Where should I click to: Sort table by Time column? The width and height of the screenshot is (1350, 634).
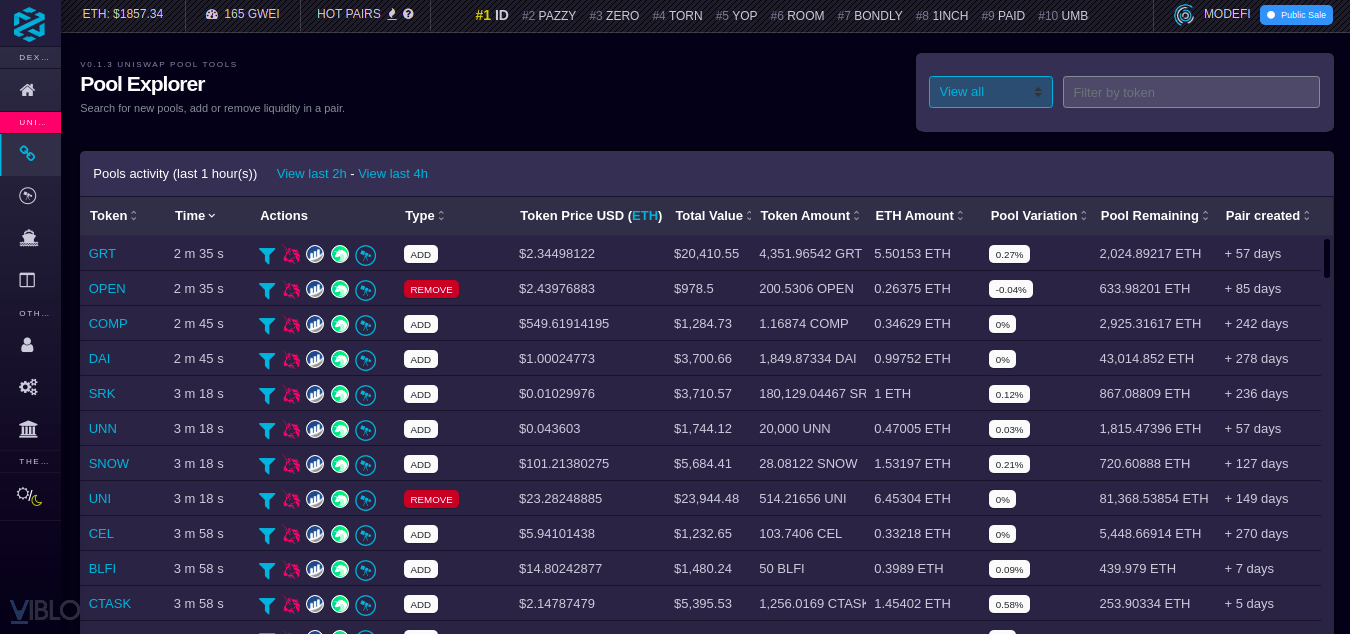(195, 215)
